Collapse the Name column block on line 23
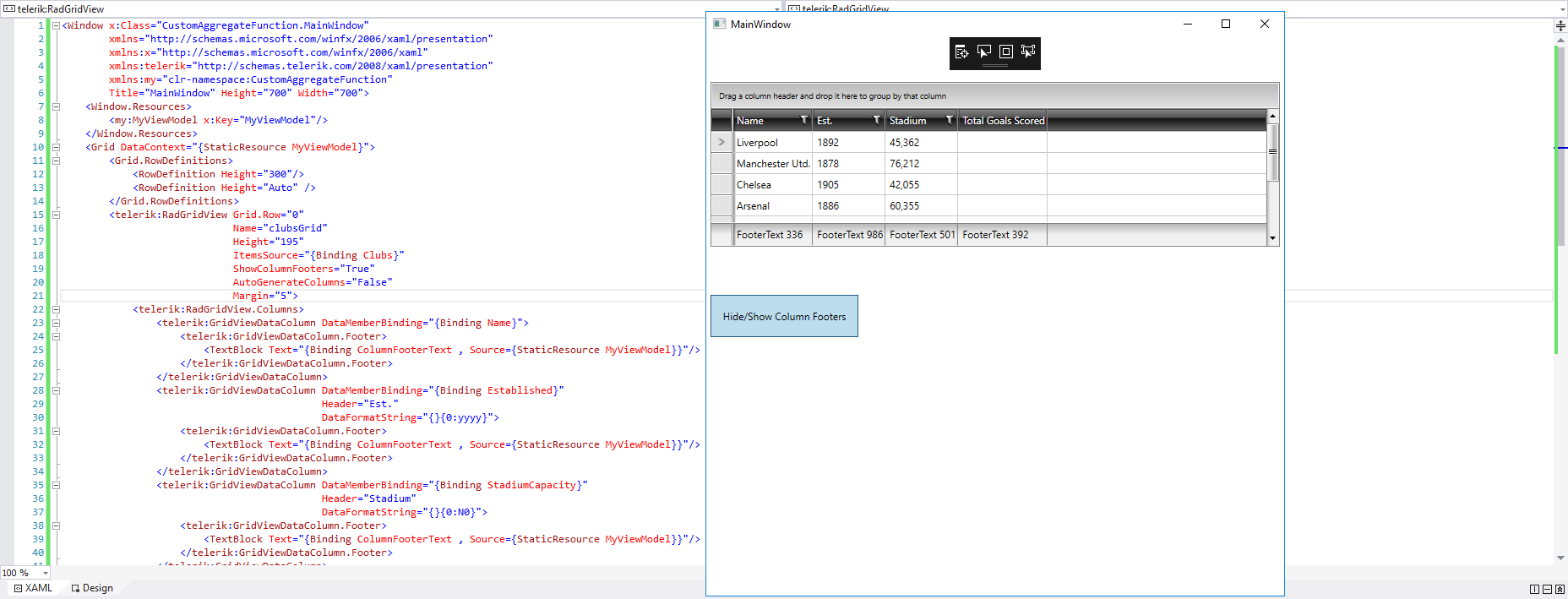1568x599 pixels. (x=56, y=323)
